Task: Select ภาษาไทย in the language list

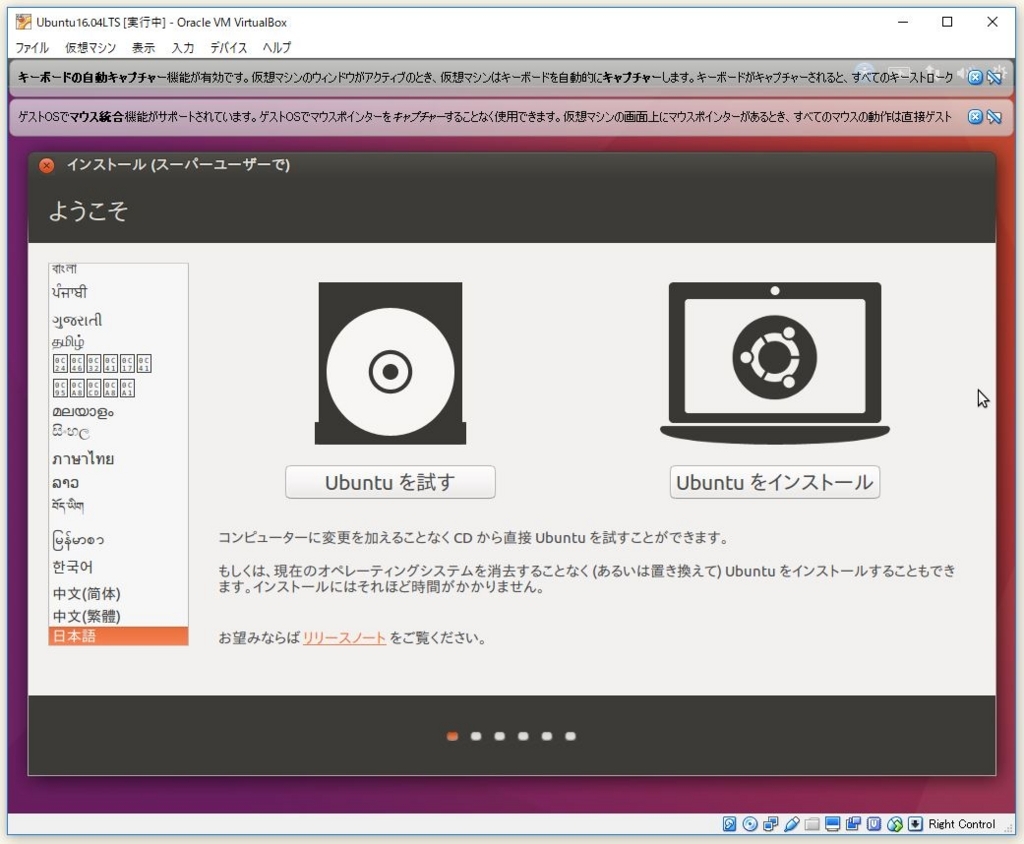Action: coord(83,459)
